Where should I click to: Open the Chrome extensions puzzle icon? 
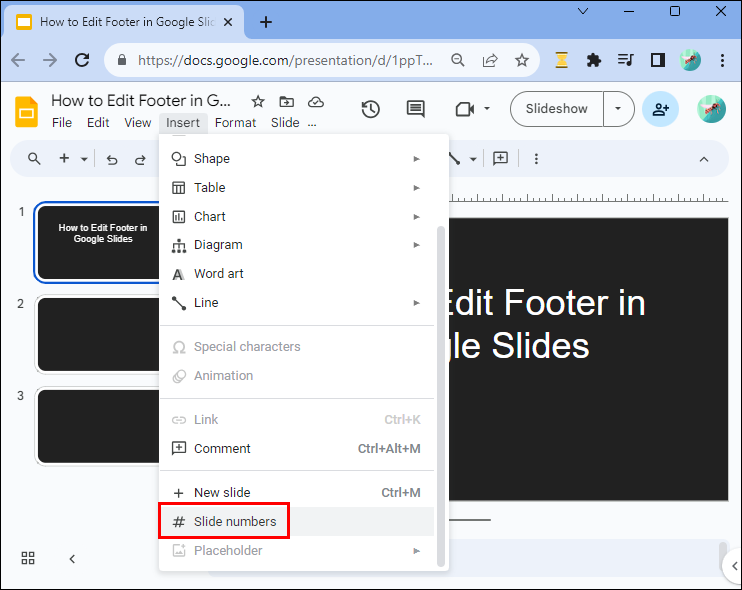click(594, 60)
